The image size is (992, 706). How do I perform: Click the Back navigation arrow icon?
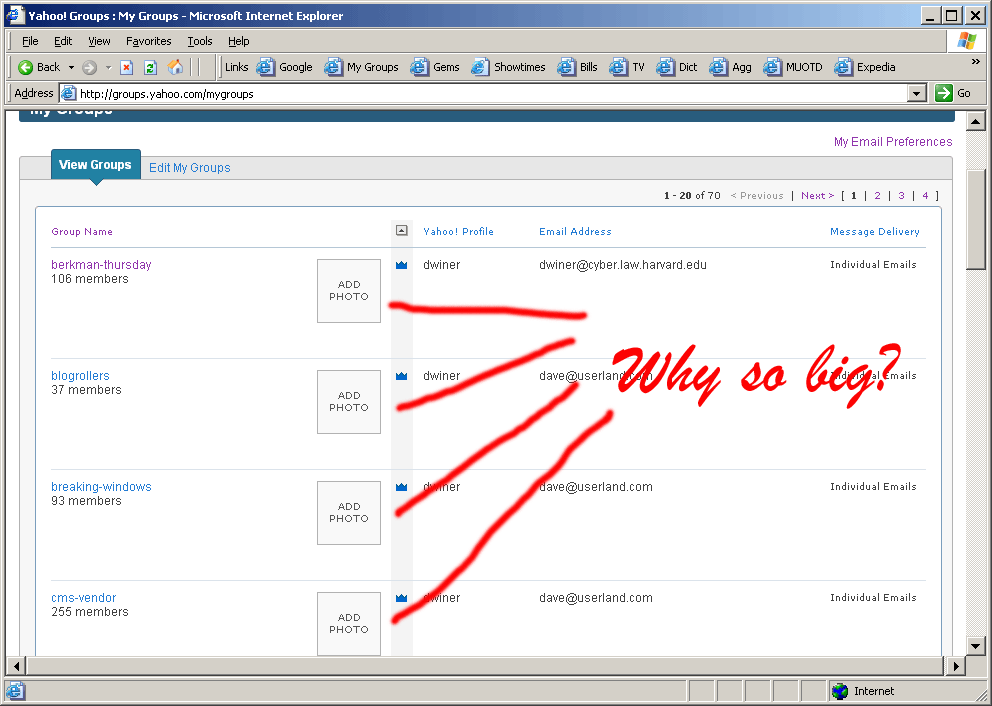pos(27,67)
